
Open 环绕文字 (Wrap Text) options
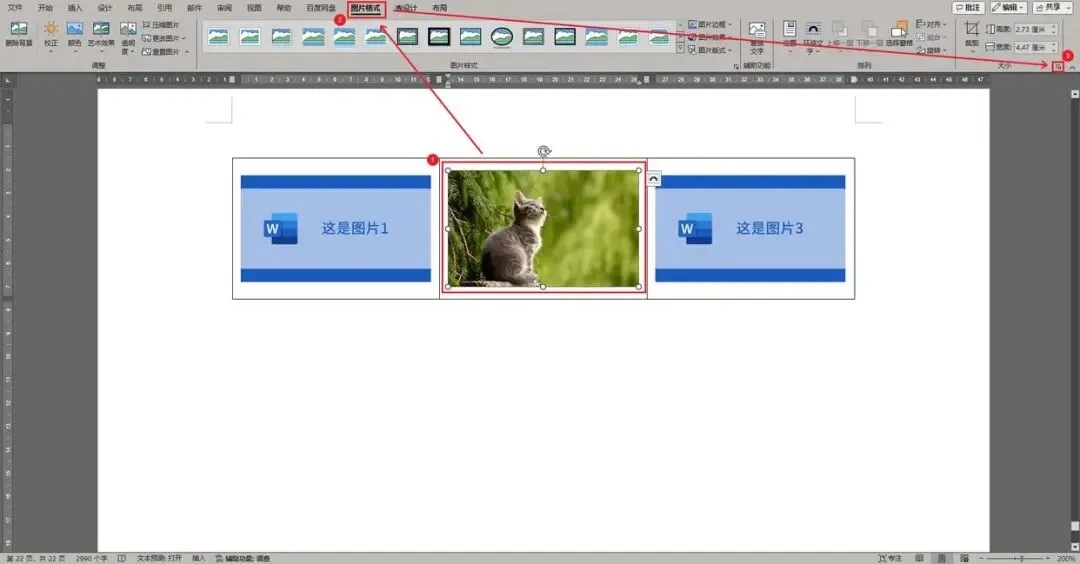point(813,38)
